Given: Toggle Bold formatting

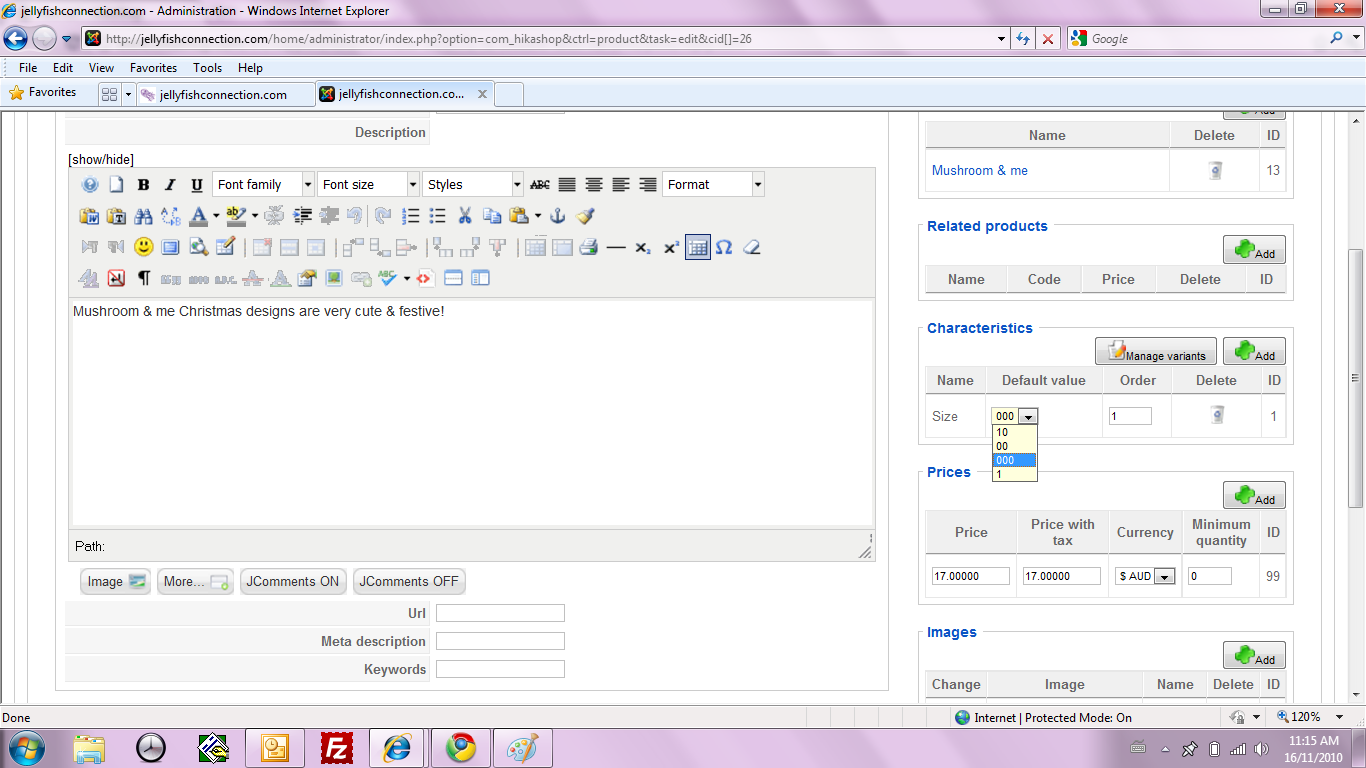Looking at the screenshot, I should (143, 185).
